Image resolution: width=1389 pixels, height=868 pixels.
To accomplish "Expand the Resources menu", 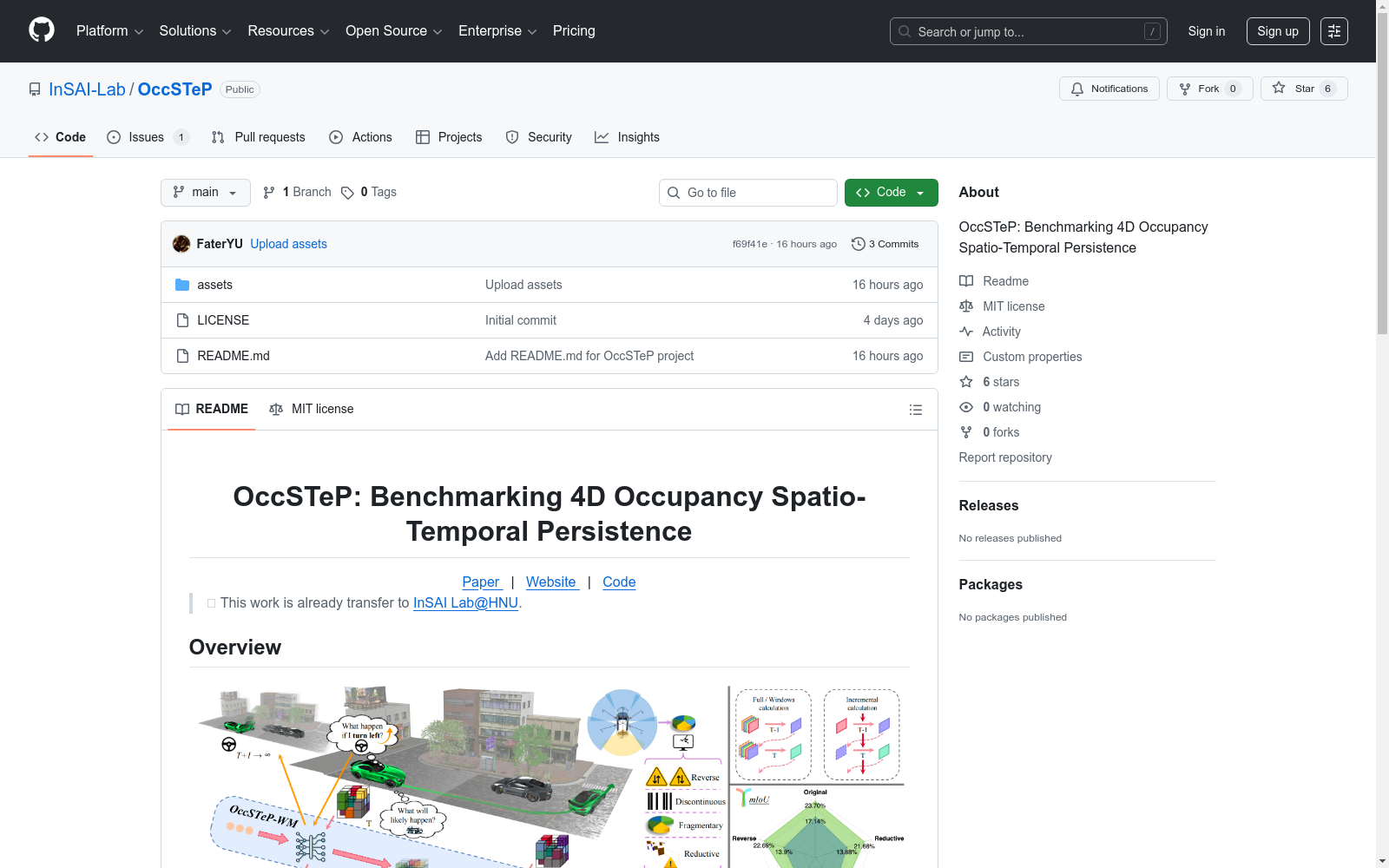I will coord(288,31).
